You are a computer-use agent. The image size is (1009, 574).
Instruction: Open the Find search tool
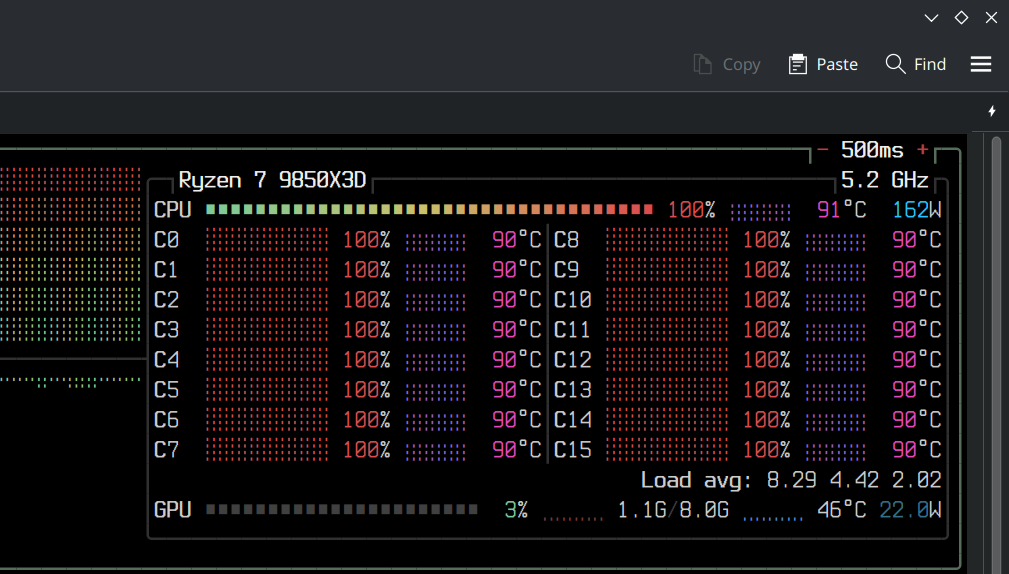pyautogui.click(x=916, y=64)
